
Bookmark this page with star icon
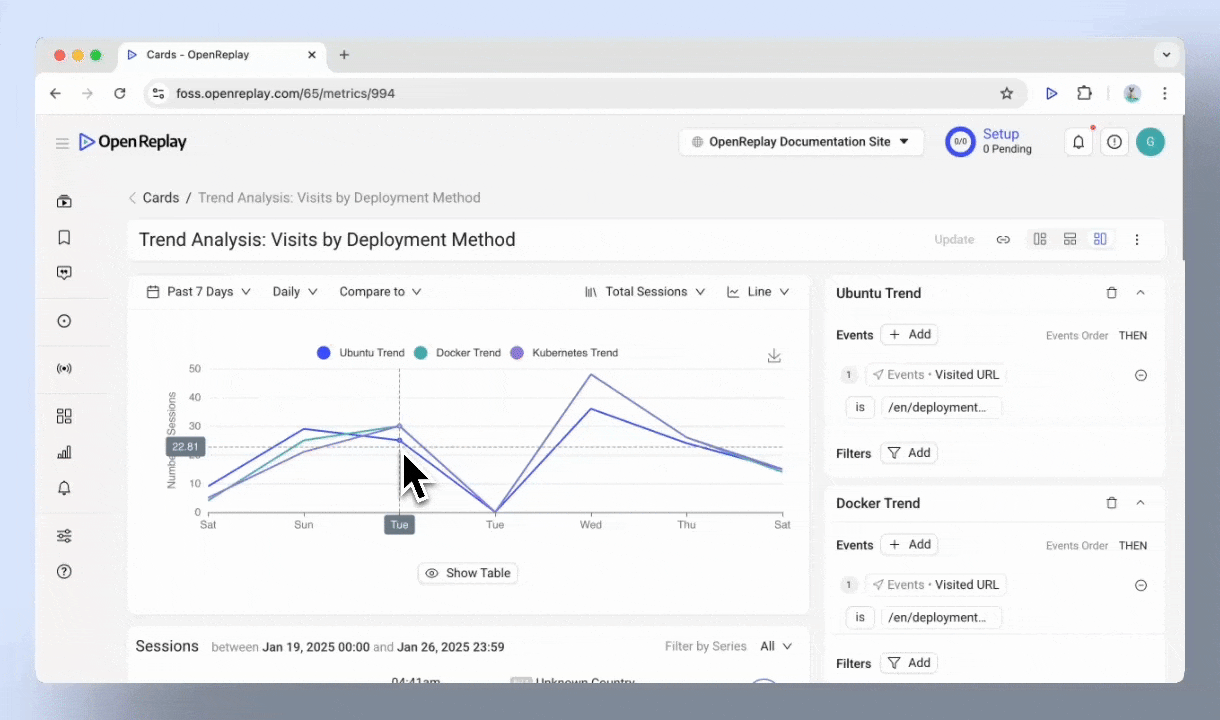tap(1006, 93)
